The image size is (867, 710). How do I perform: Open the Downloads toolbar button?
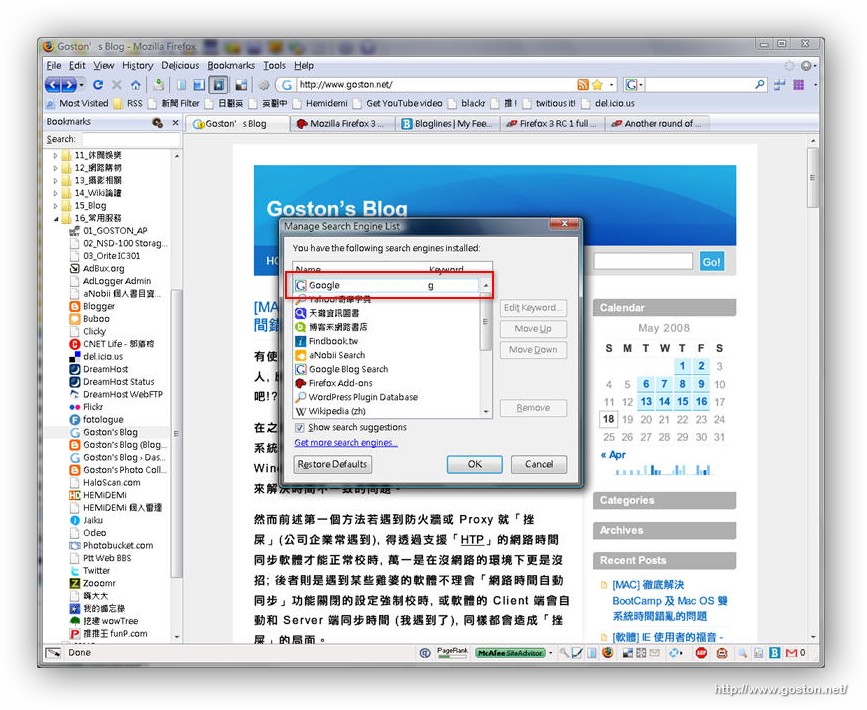(159, 85)
